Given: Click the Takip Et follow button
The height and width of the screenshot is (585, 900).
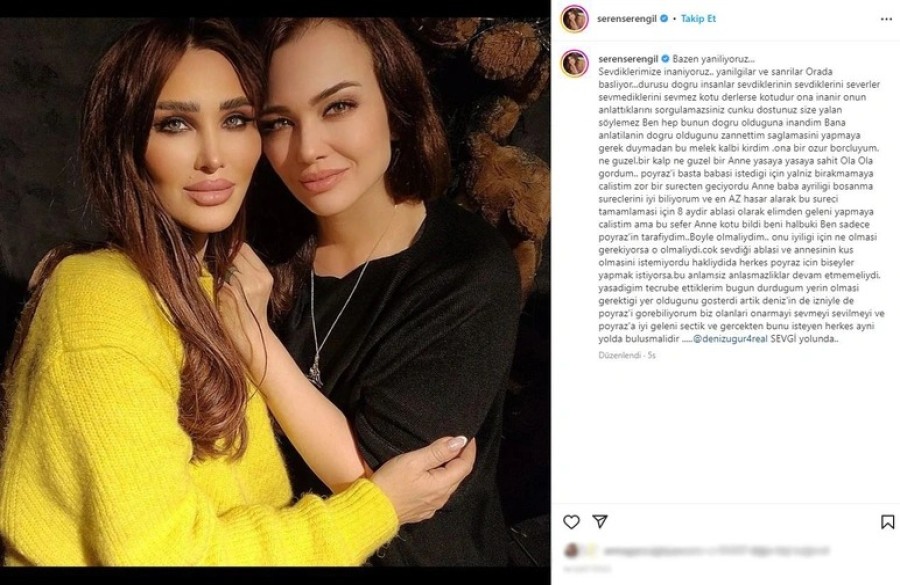Looking at the screenshot, I should (698, 18).
